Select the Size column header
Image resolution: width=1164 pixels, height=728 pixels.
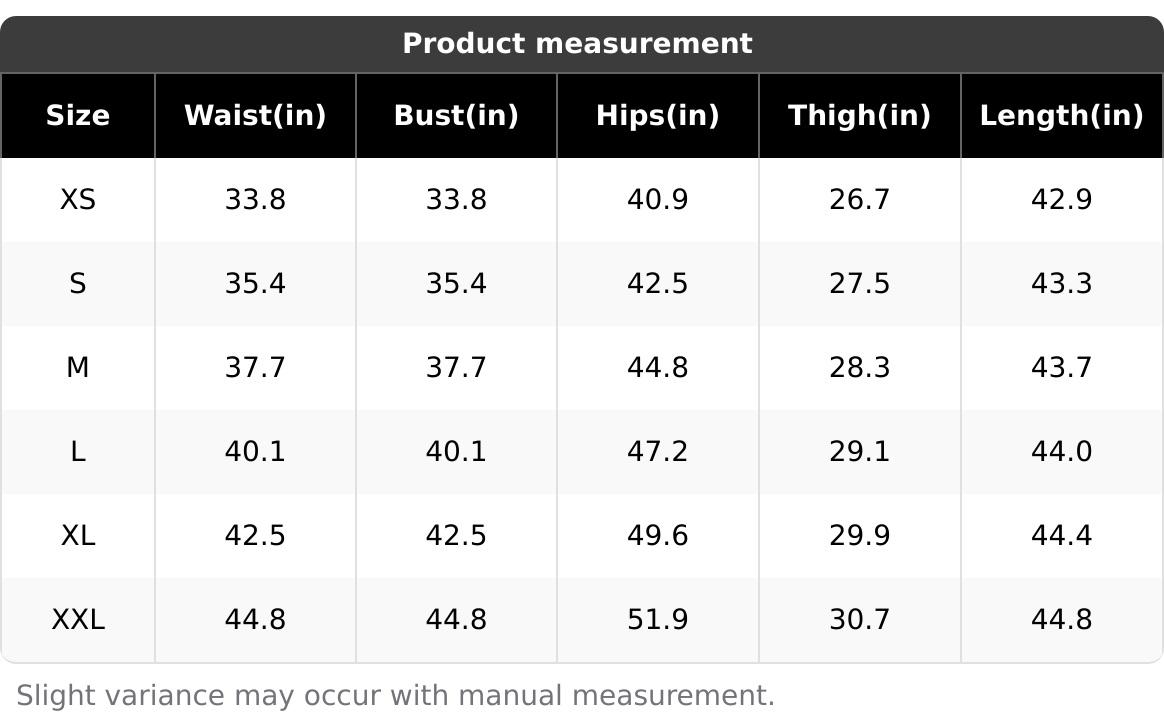tap(78, 116)
